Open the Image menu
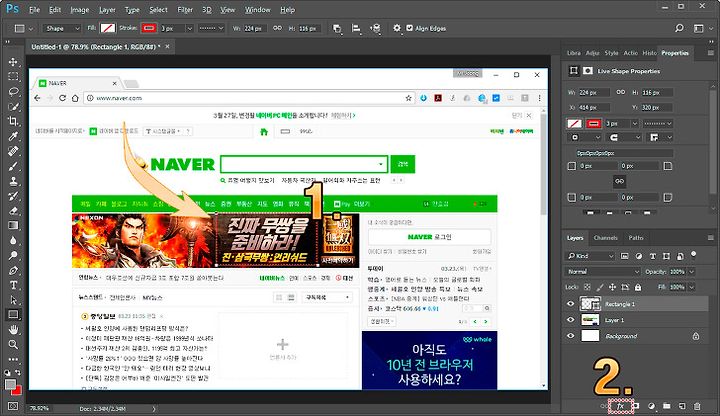 tap(79, 10)
